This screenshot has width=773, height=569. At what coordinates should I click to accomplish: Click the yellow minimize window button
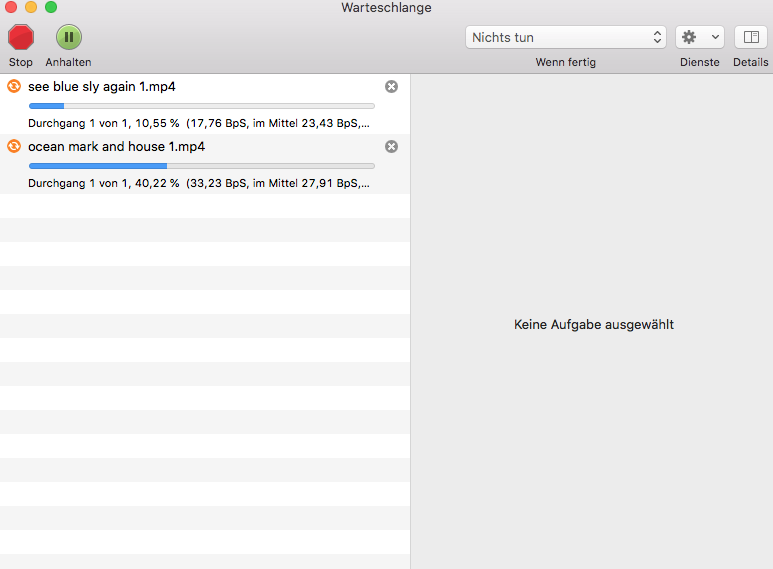pyautogui.click(x=31, y=7)
